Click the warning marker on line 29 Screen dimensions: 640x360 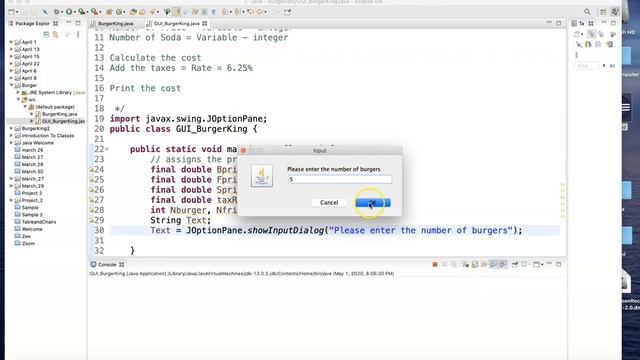(91, 220)
